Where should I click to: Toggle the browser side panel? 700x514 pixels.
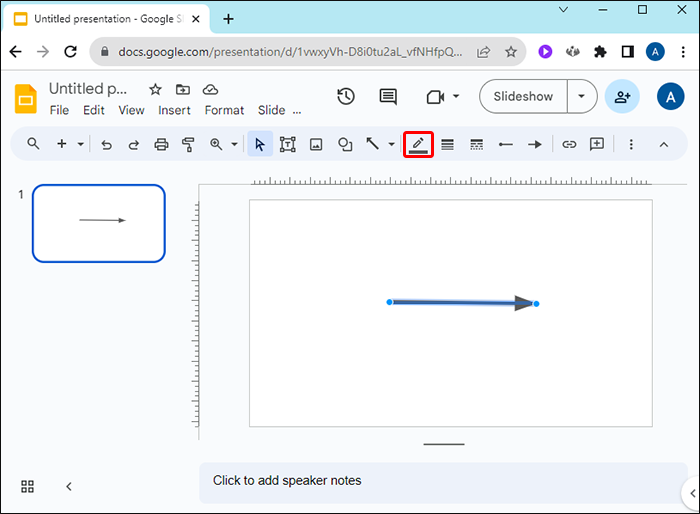628,52
